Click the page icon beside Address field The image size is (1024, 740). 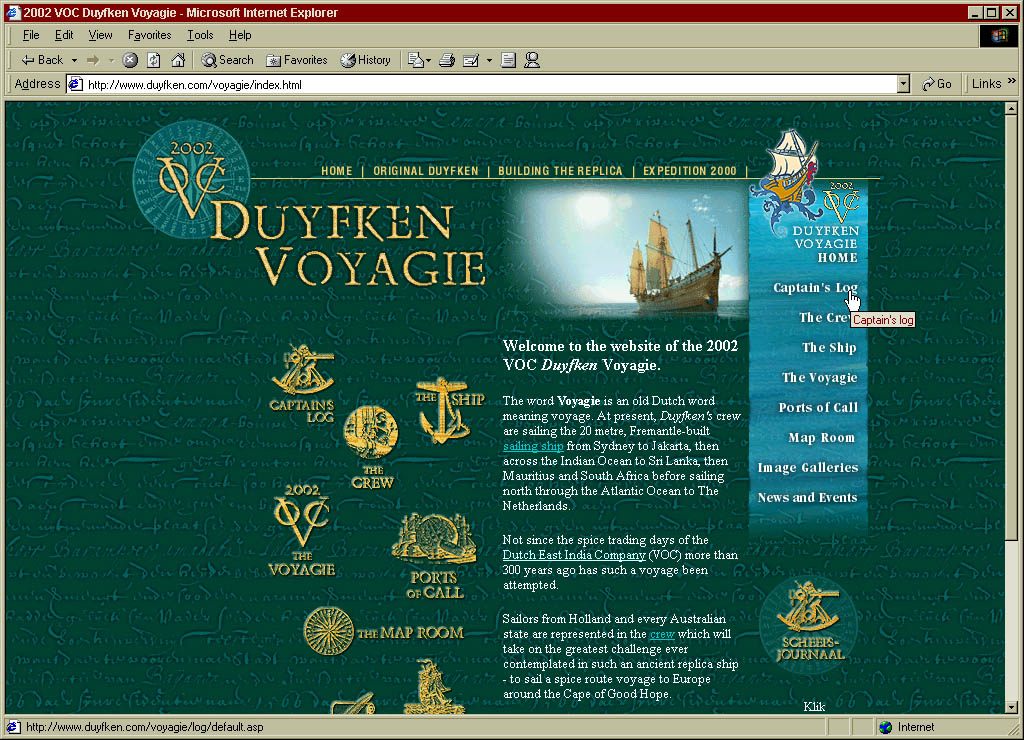click(76, 84)
